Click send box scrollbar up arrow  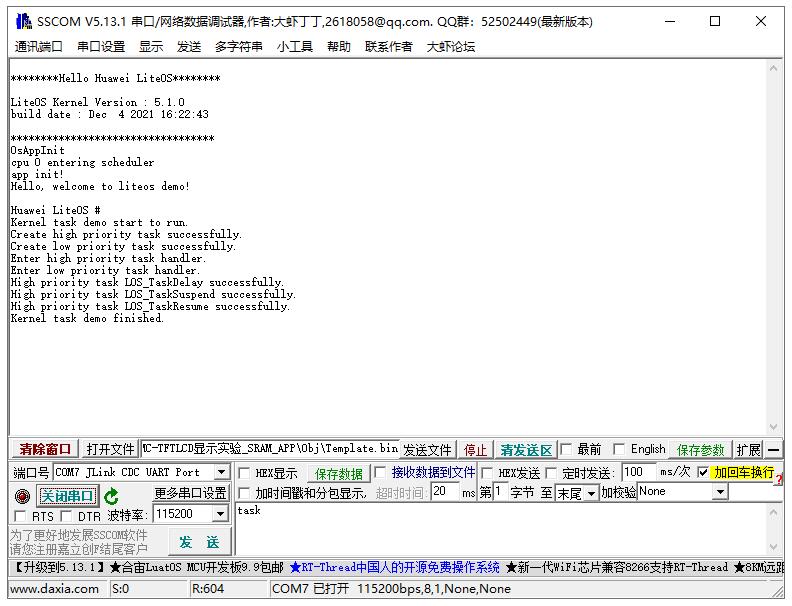pyautogui.click(x=773, y=512)
